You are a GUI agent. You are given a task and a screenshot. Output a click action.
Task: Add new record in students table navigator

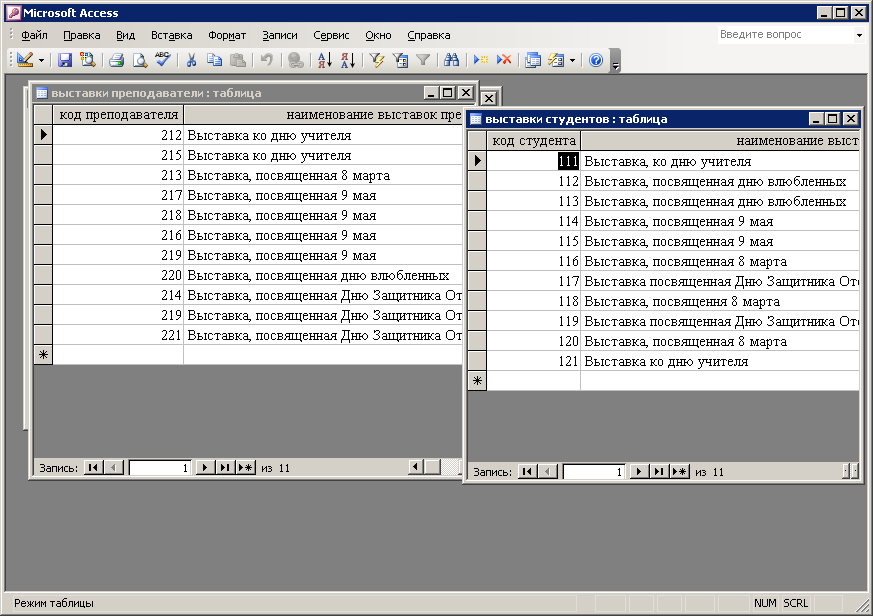[x=679, y=472]
